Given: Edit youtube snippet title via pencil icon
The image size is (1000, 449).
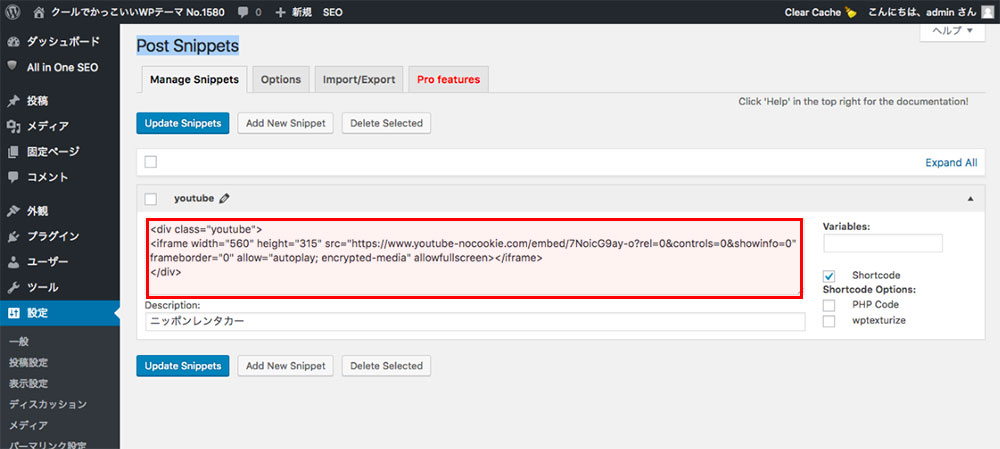Looking at the screenshot, I should pos(224,198).
